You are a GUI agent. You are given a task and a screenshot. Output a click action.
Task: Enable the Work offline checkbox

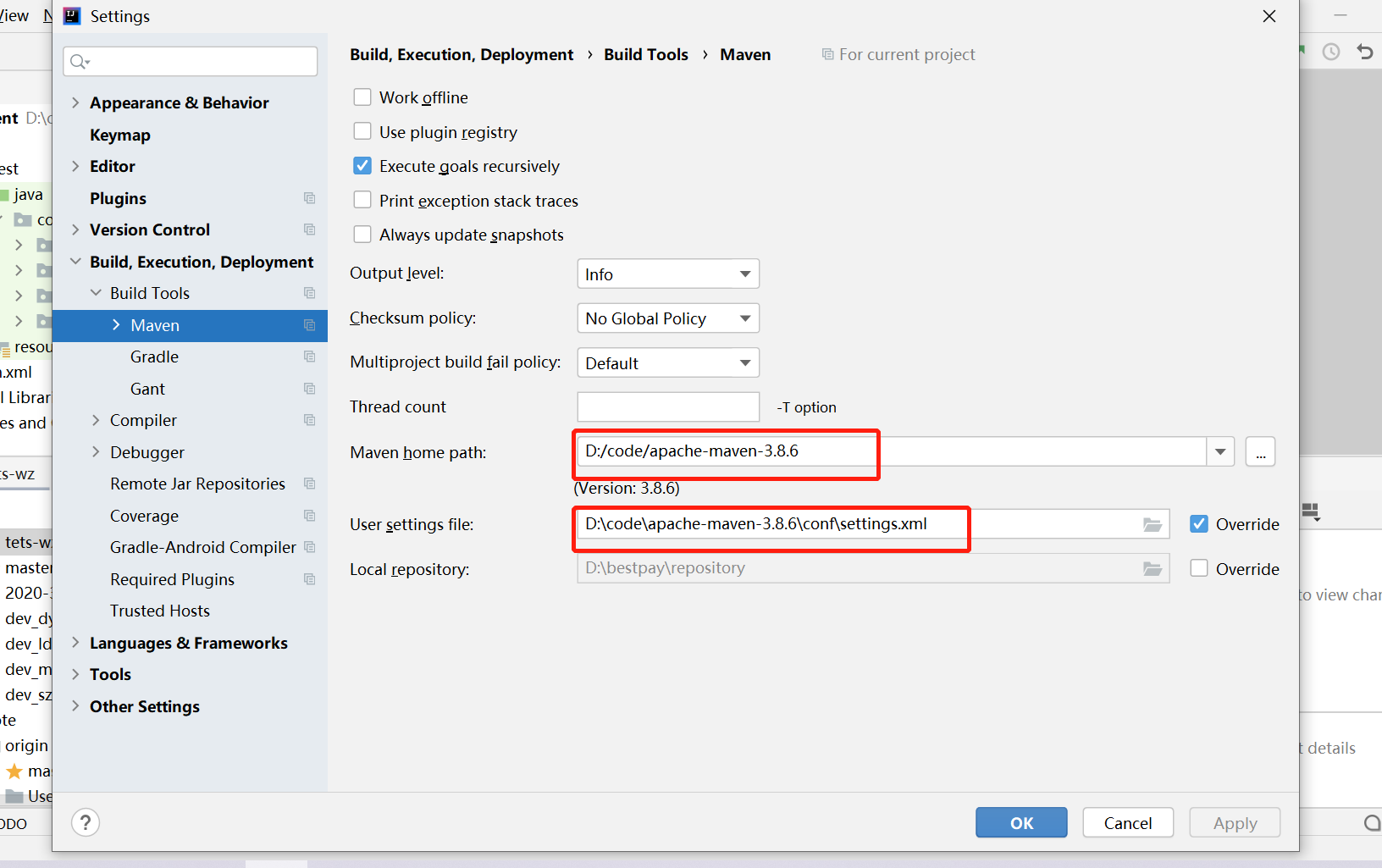click(362, 97)
